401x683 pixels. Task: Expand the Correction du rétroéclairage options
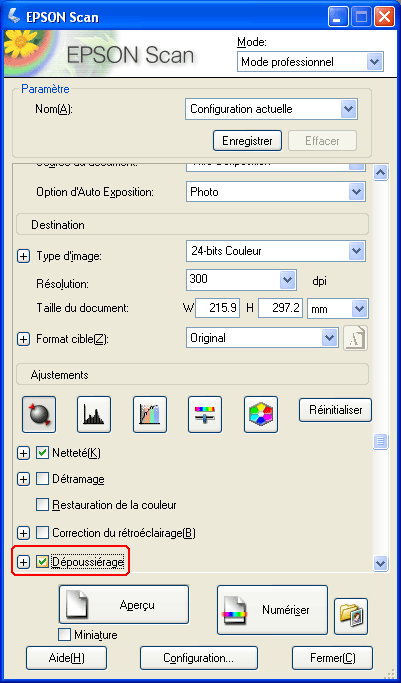[23, 533]
